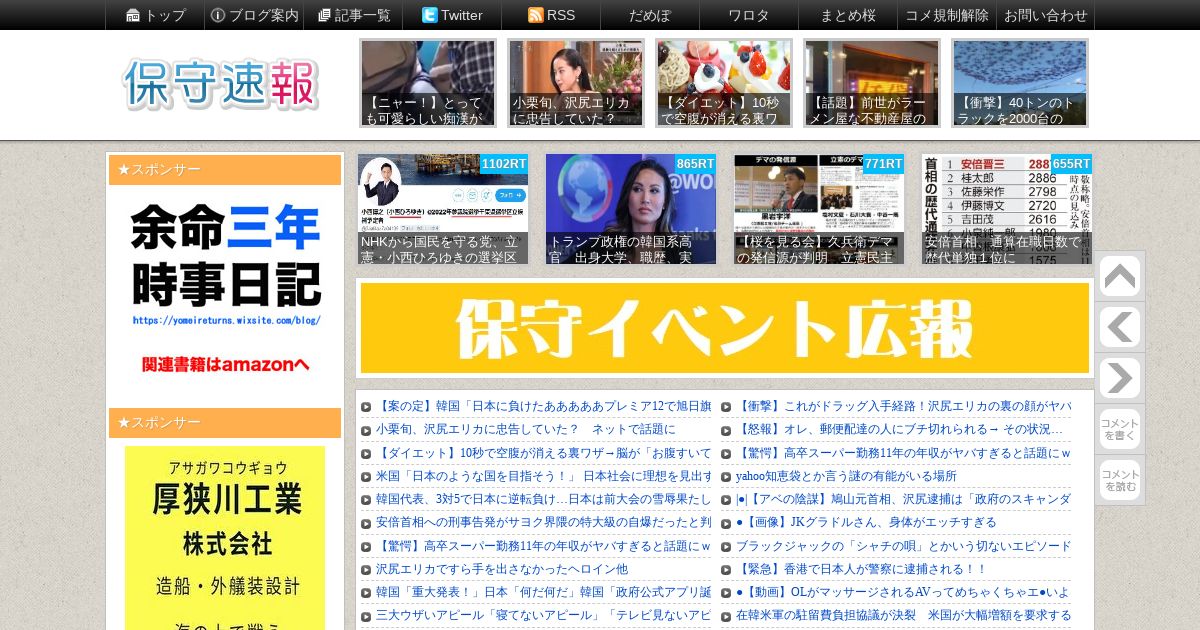Open 記事一覧 article list menu
The image size is (1200, 630).
(353, 15)
